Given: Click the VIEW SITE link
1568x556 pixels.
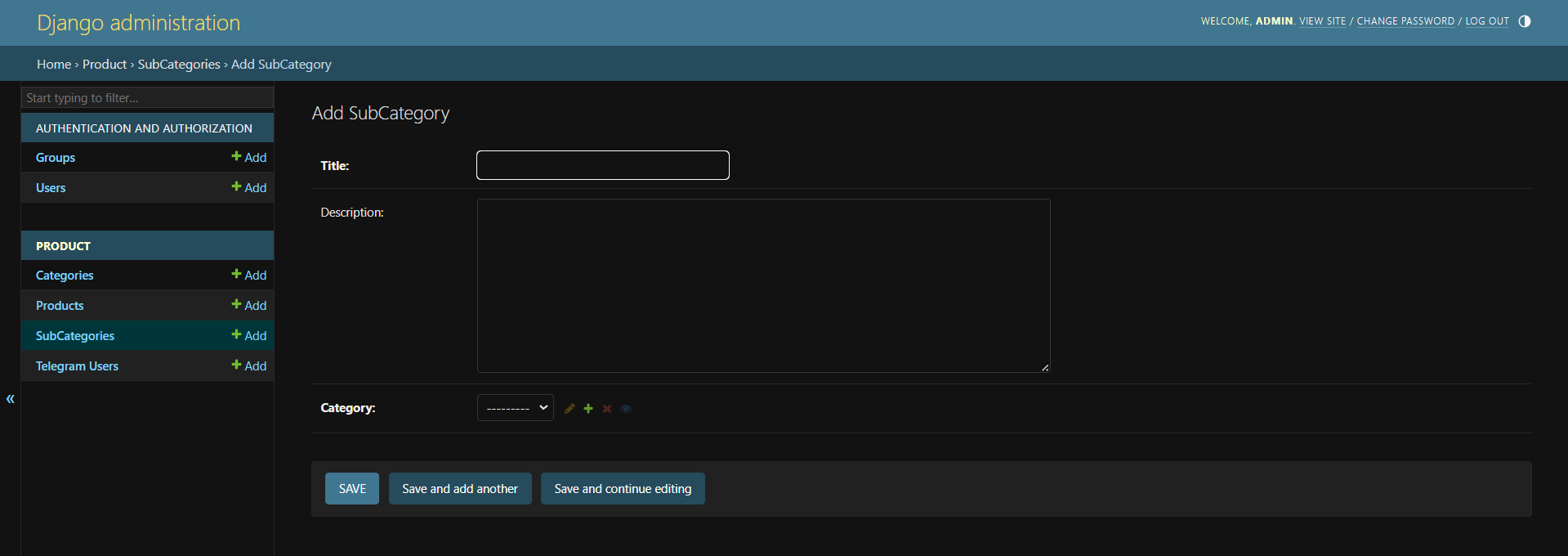Looking at the screenshot, I should (1322, 21).
